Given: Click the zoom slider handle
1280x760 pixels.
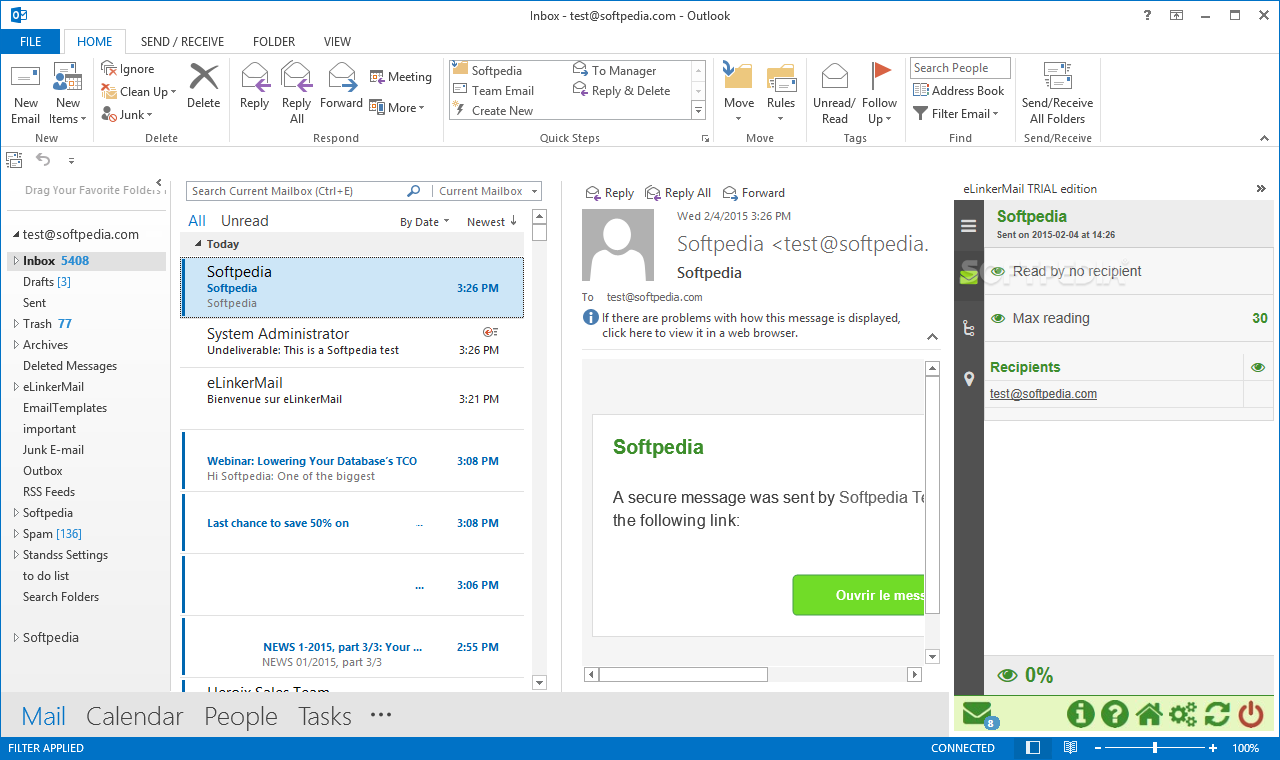Looking at the screenshot, I should pos(1155,748).
